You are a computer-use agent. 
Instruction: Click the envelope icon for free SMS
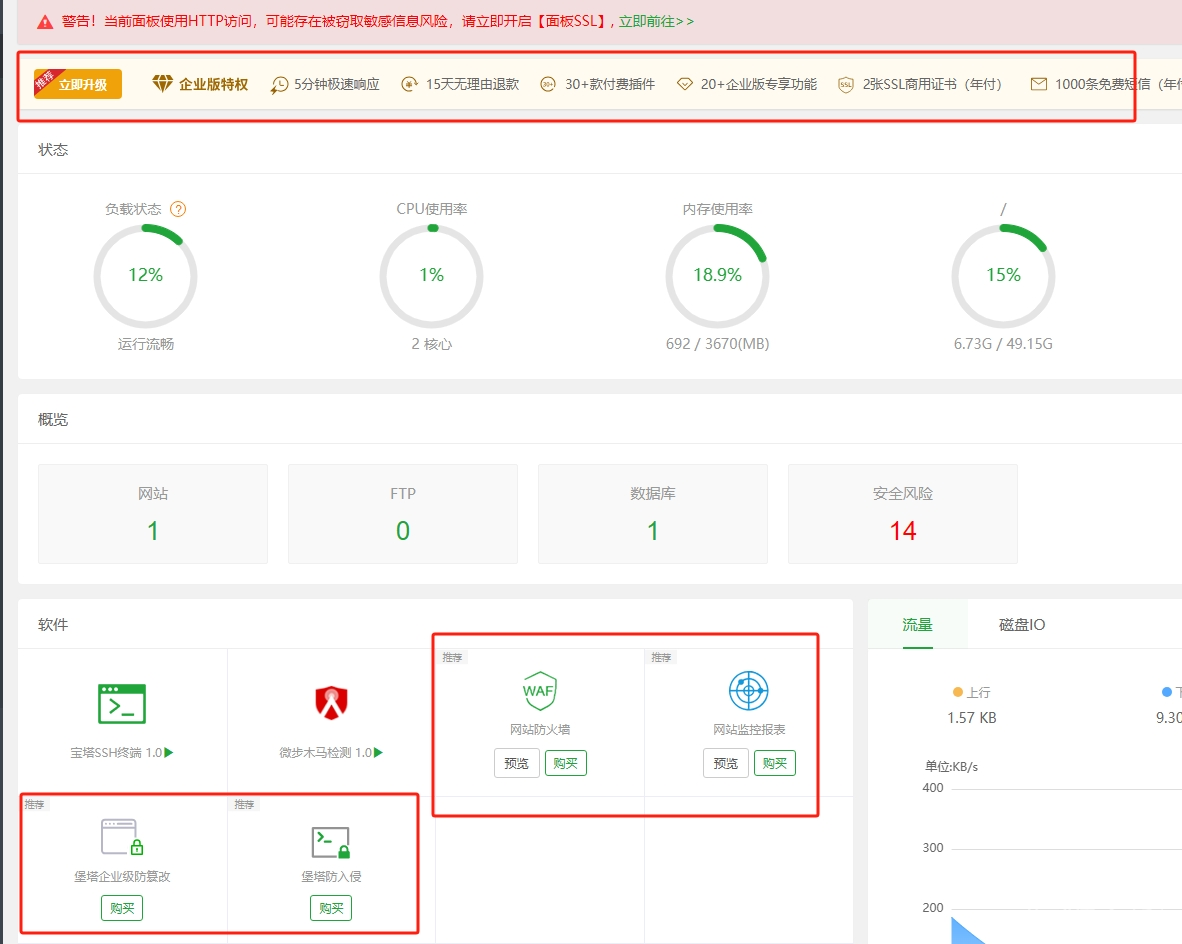pos(1039,84)
